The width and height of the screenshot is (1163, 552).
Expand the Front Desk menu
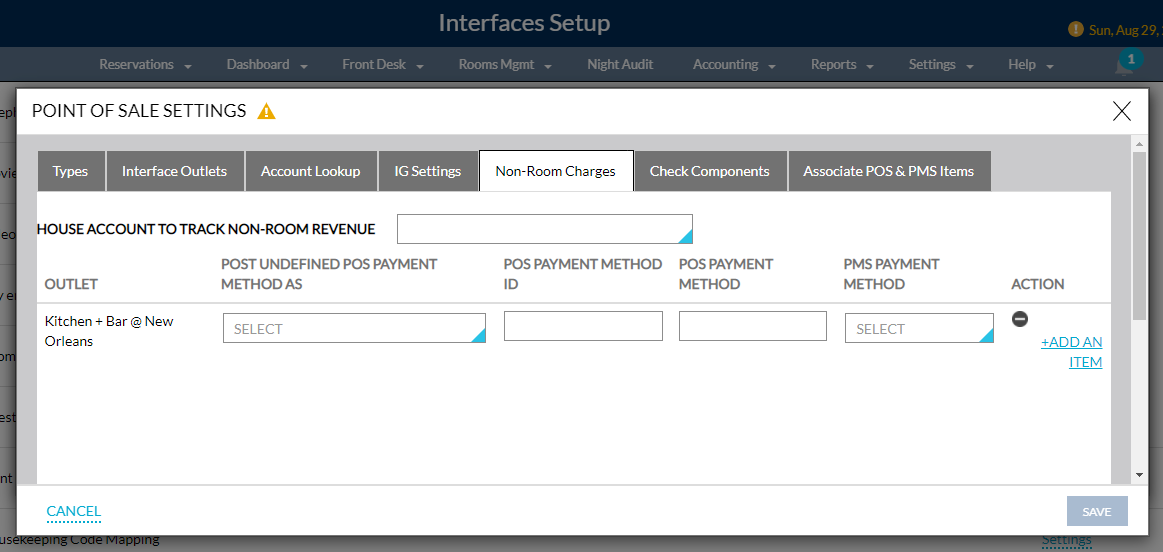click(383, 65)
